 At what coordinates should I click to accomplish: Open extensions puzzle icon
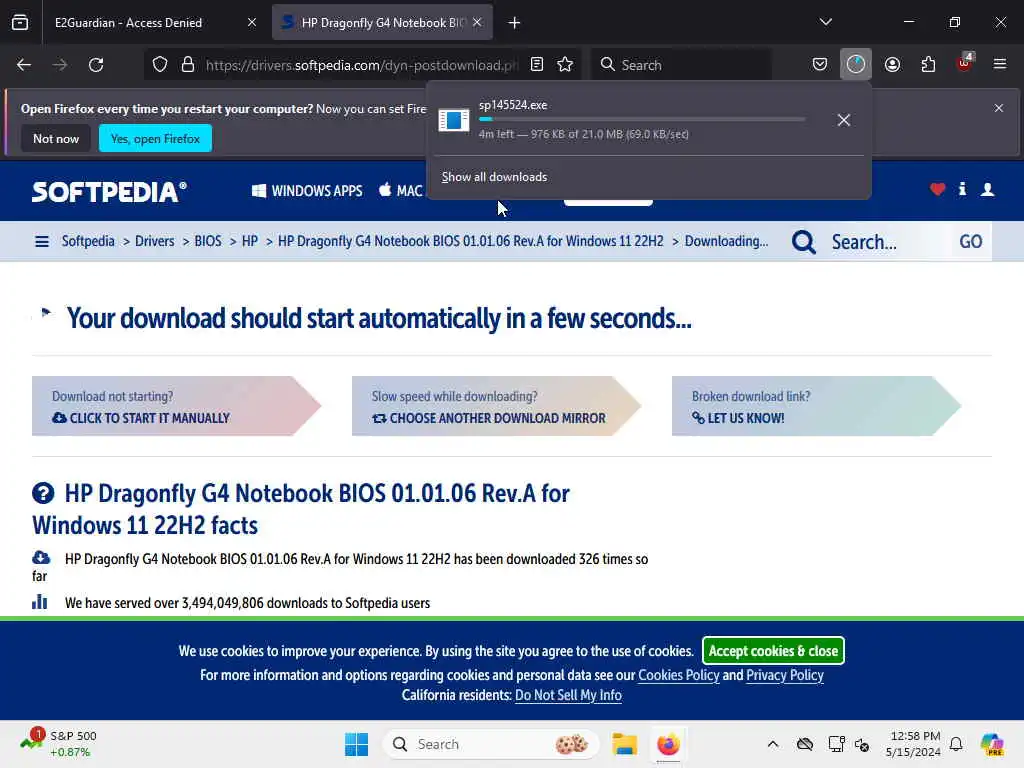coord(928,65)
